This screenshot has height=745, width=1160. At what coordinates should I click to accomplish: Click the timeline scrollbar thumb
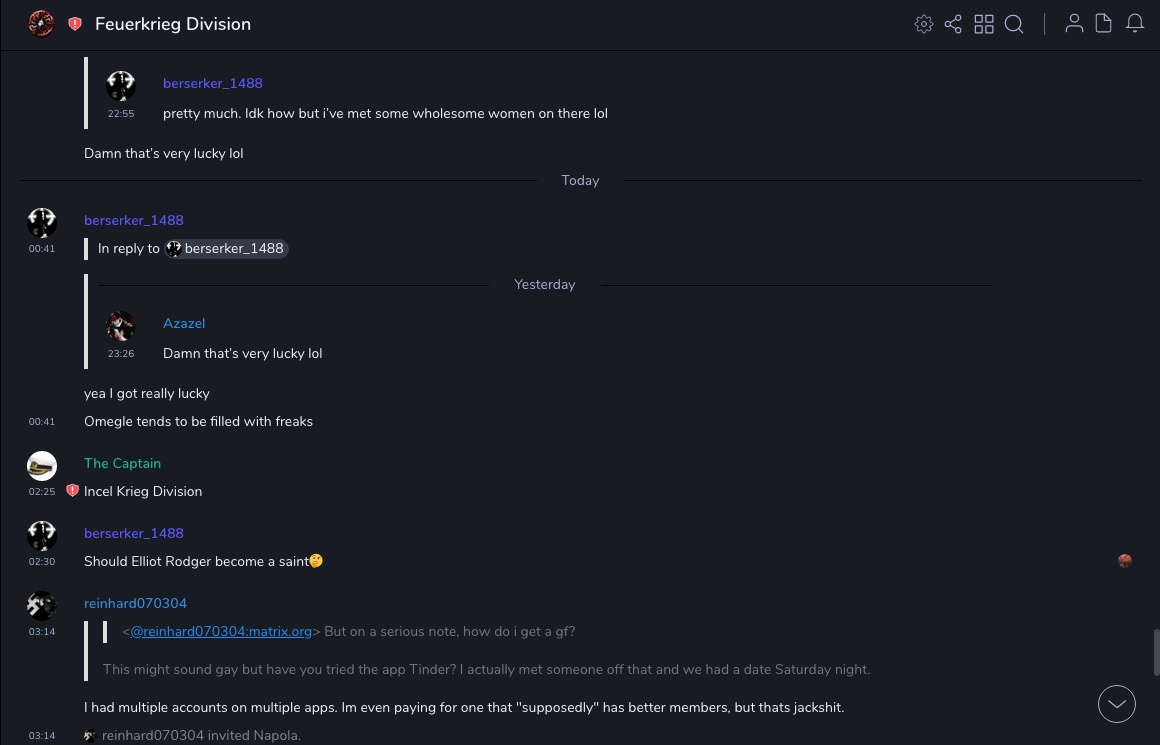[x=1155, y=652]
